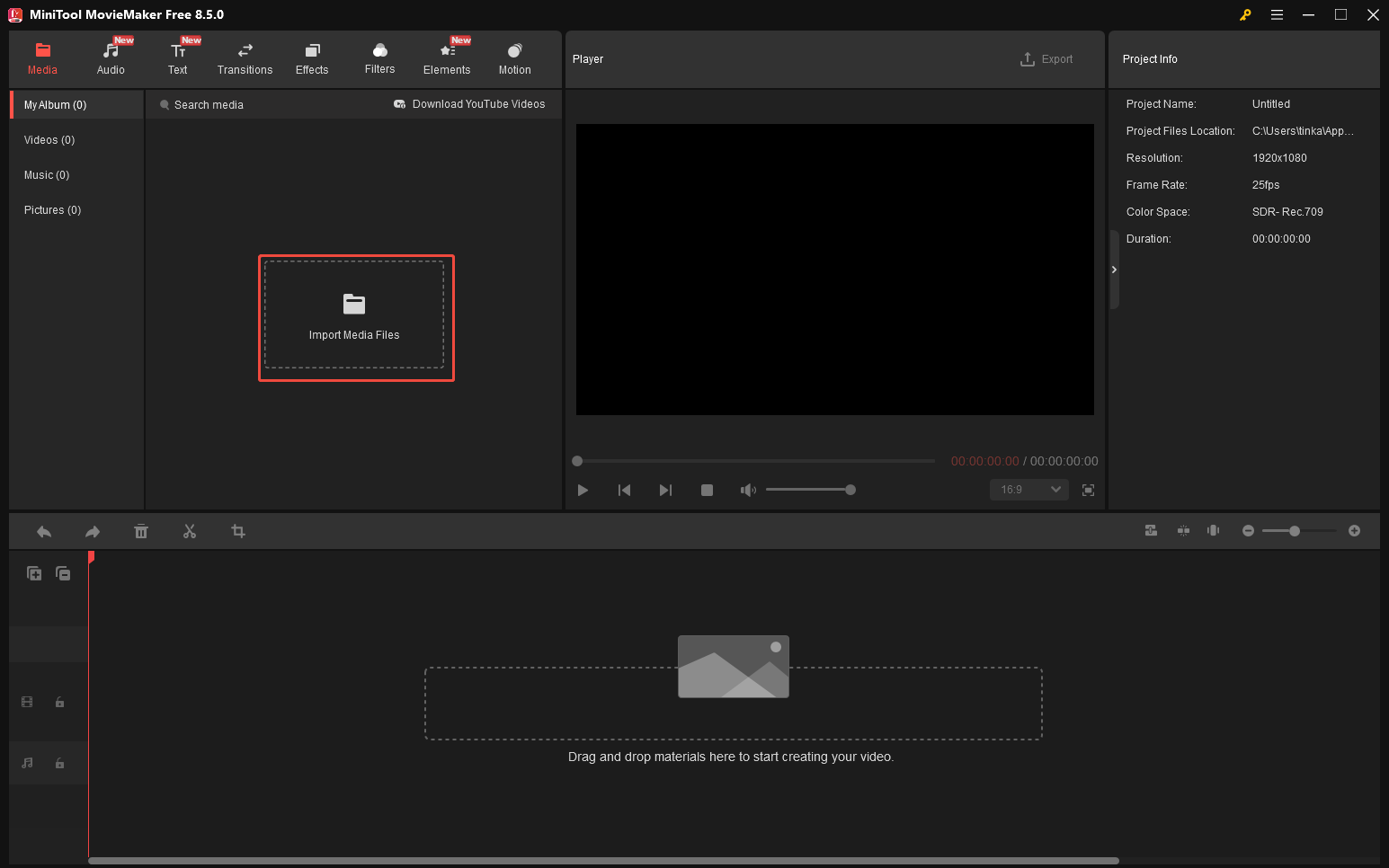The width and height of the screenshot is (1389, 868).
Task: Add a new track to the timeline
Action: click(34, 572)
